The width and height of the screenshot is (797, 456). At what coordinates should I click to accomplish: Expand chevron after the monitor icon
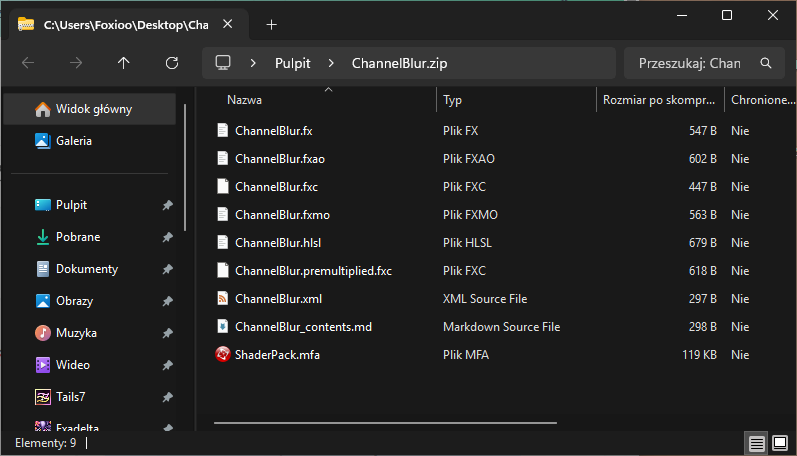tap(254, 63)
